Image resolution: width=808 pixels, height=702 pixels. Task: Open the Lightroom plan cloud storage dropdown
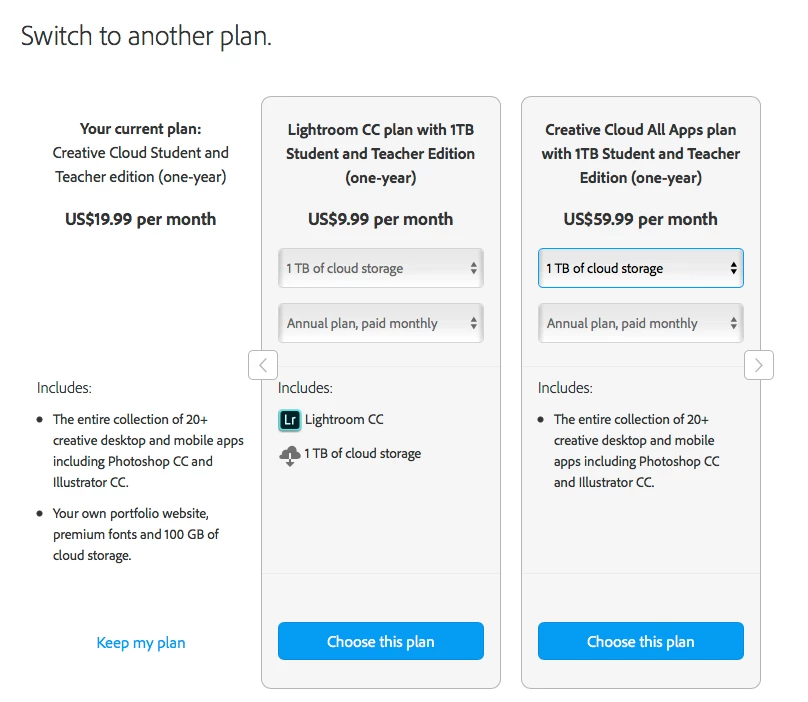[380, 268]
